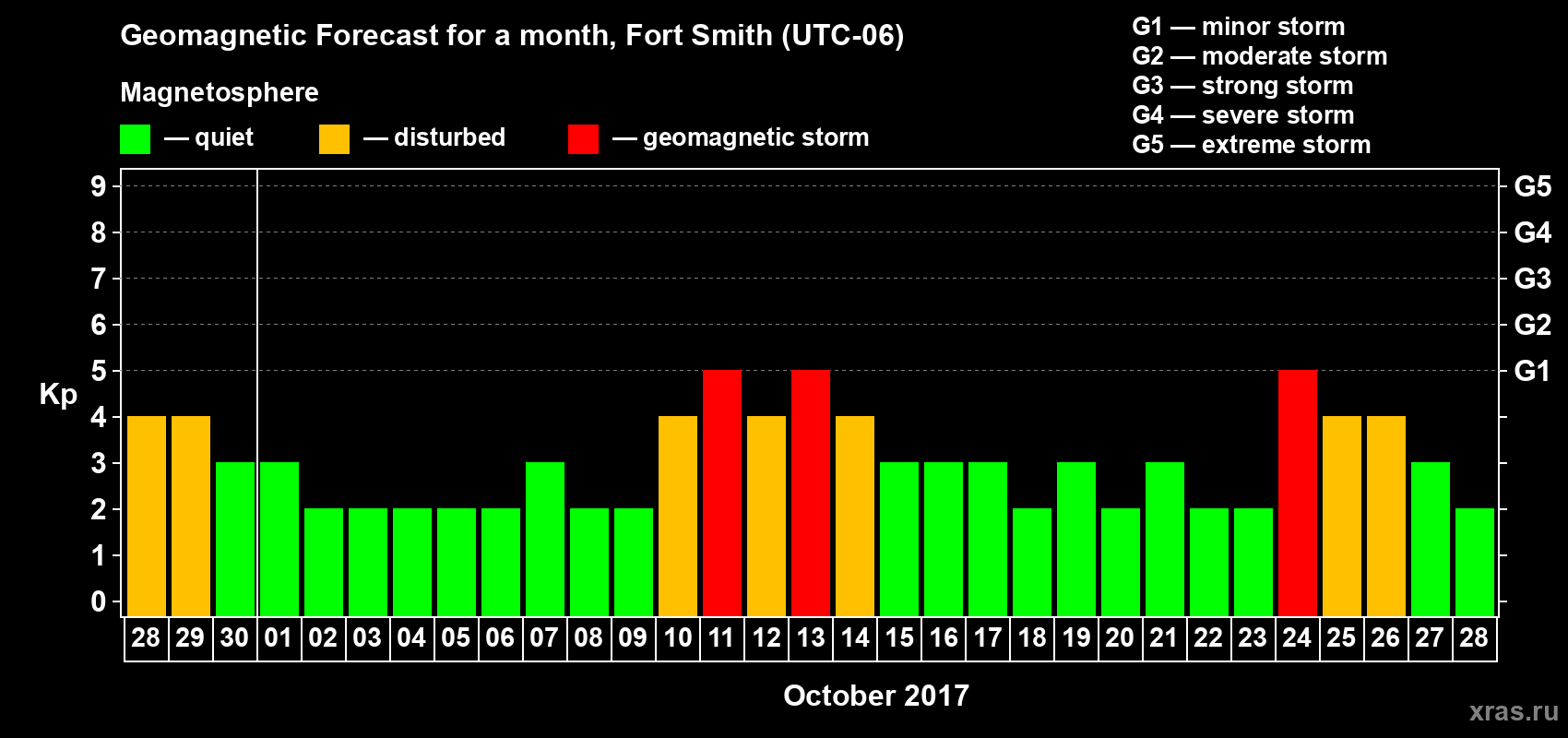Click the date label 08

coord(588,637)
